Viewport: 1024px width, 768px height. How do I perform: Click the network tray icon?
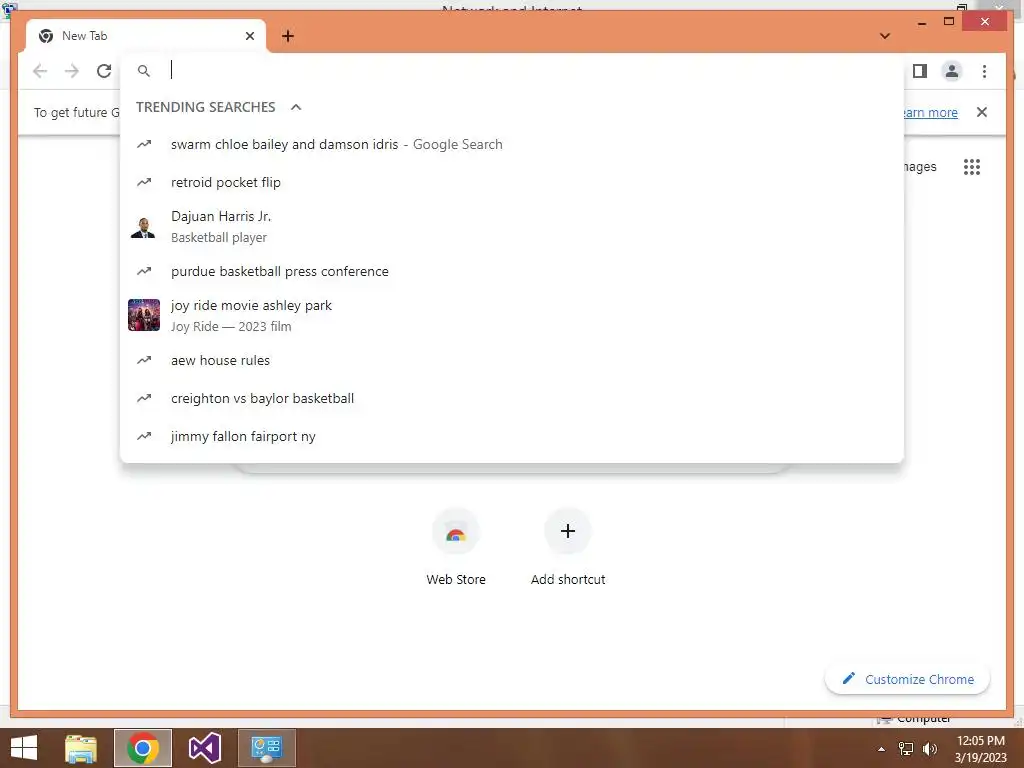point(906,749)
